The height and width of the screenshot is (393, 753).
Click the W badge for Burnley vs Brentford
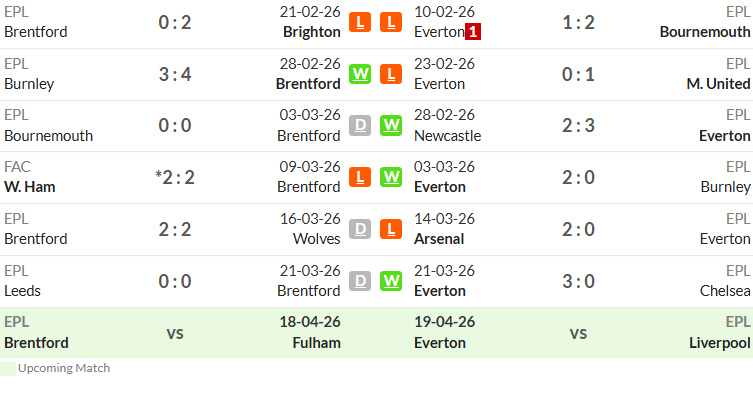[x=360, y=74]
